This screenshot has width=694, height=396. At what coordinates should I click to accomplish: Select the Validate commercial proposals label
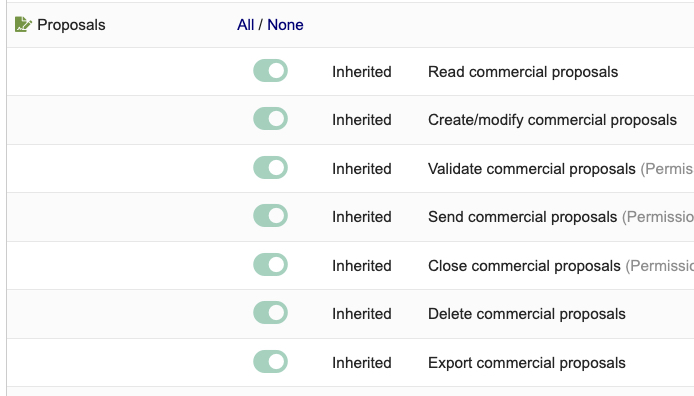pyautogui.click(x=532, y=169)
